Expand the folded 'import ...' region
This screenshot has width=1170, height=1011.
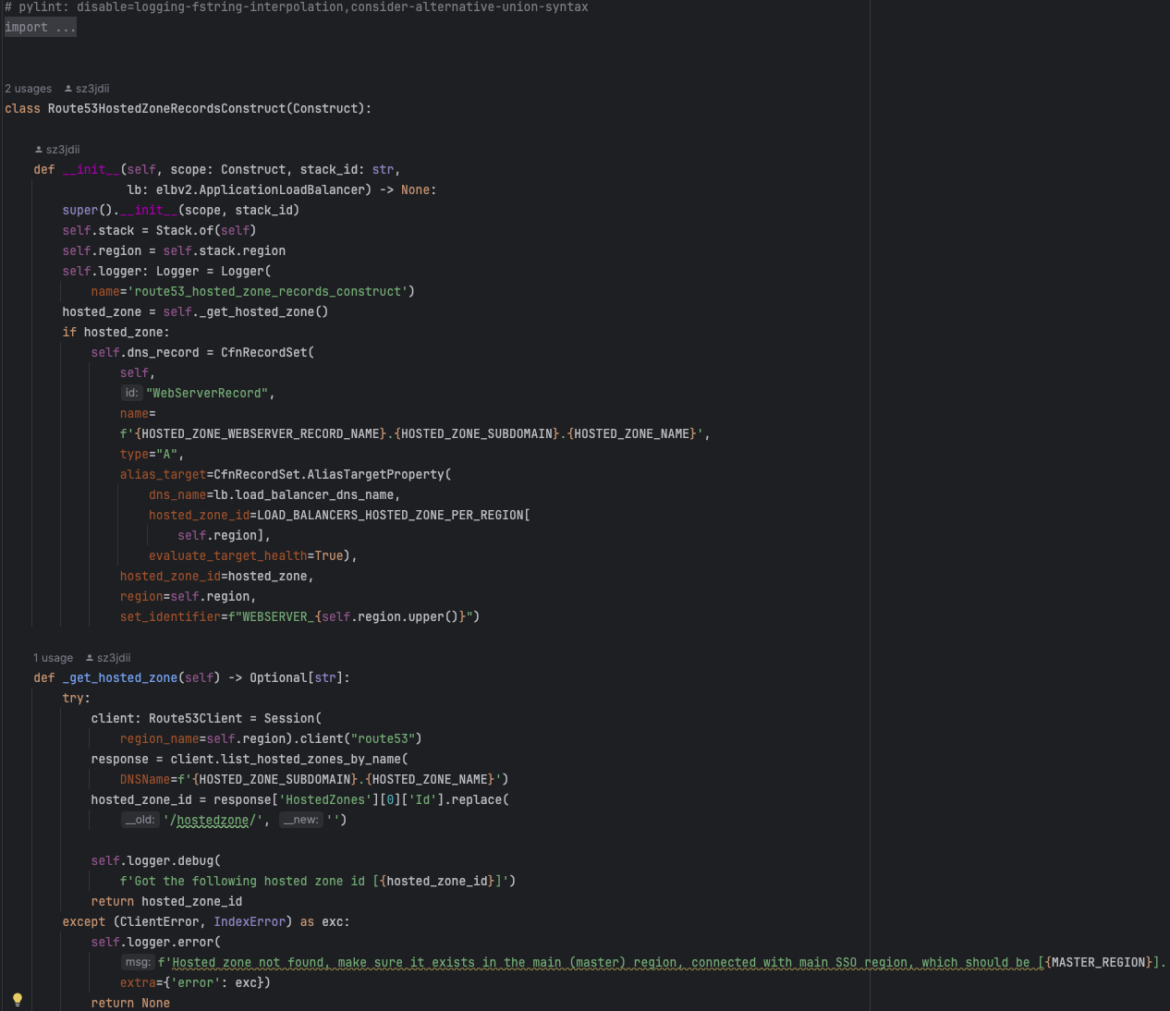tap(40, 27)
